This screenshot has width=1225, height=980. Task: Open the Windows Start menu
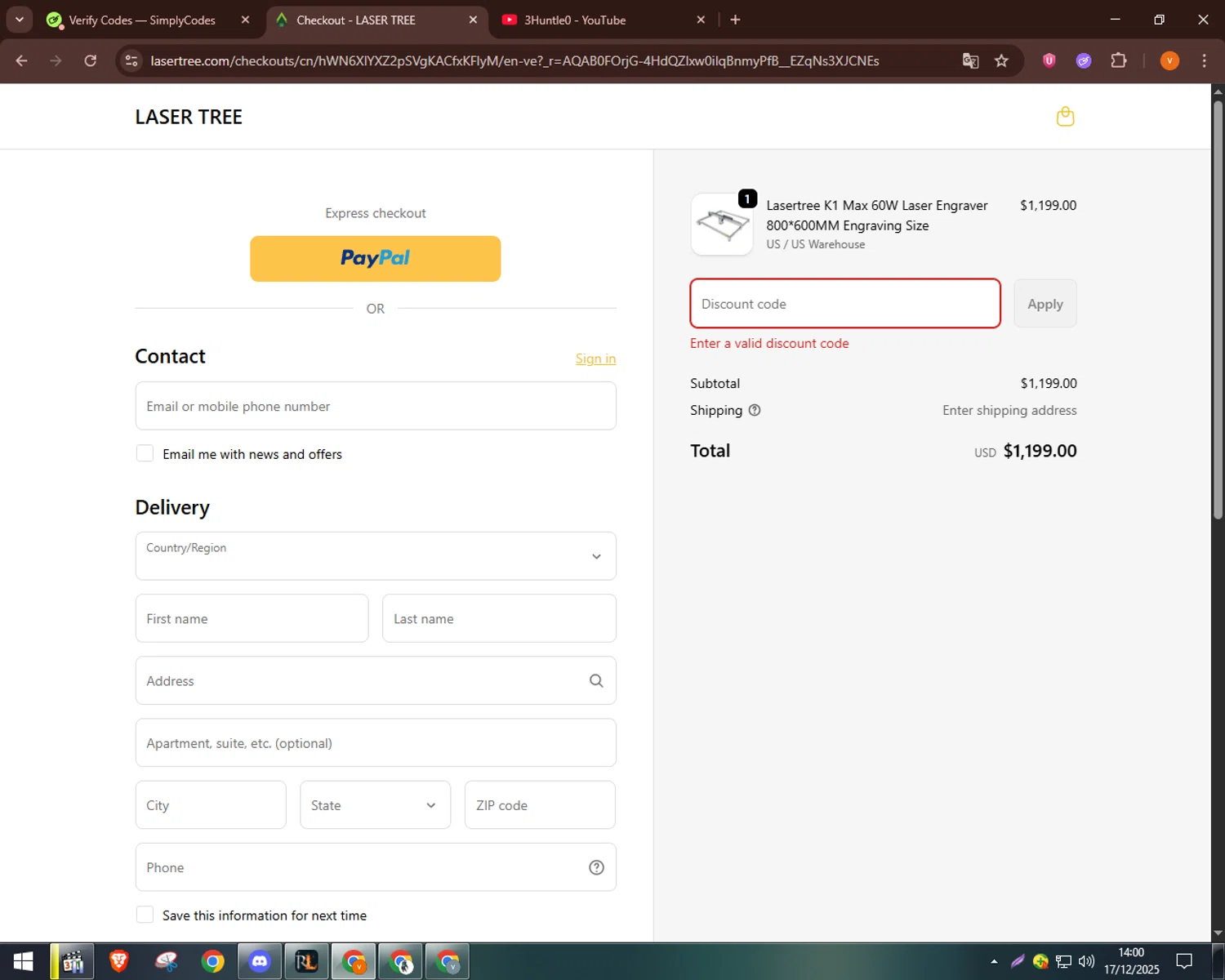23,962
